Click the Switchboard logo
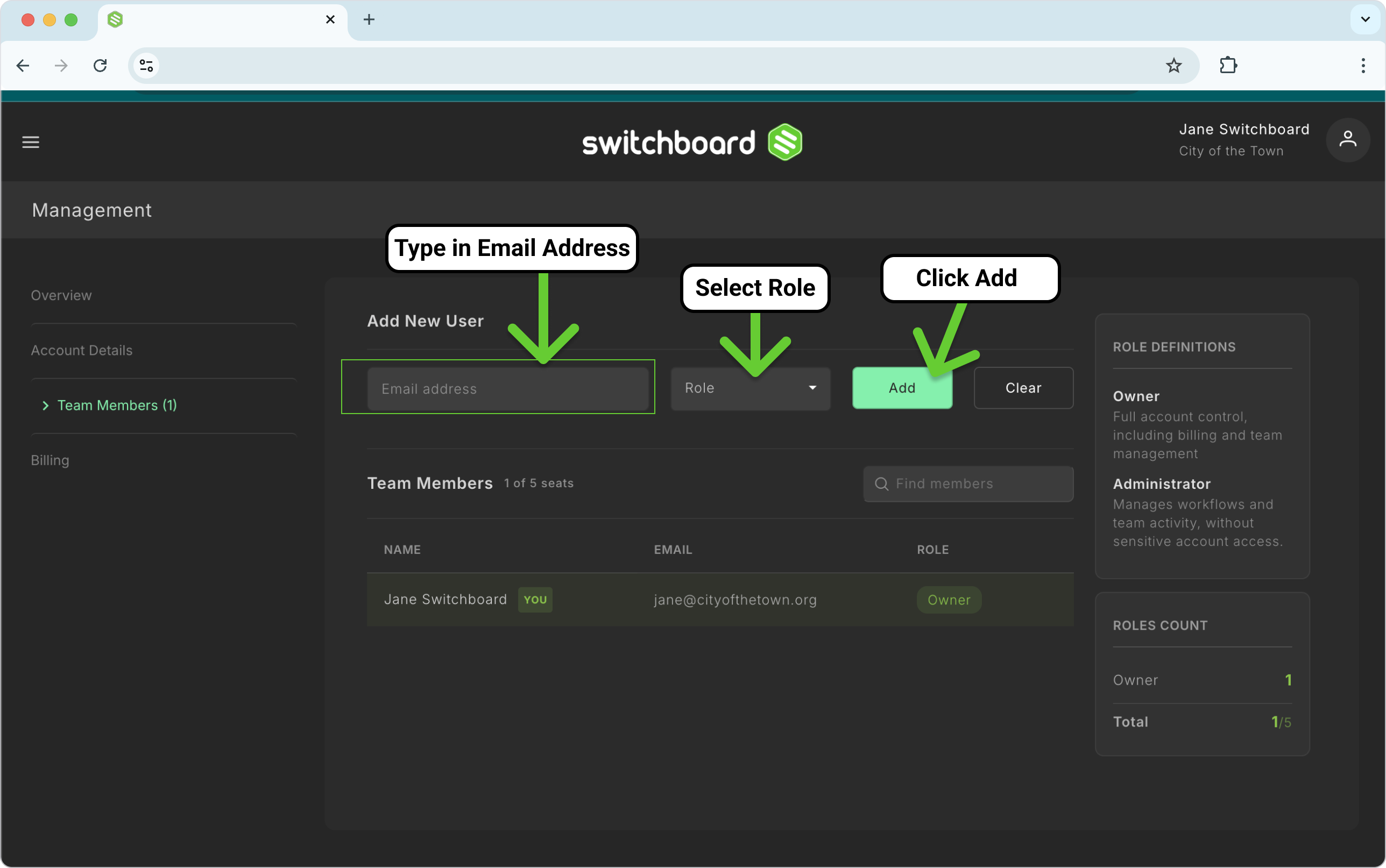Image resolution: width=1386 pixels, height=868 pixels. (692, 142)
